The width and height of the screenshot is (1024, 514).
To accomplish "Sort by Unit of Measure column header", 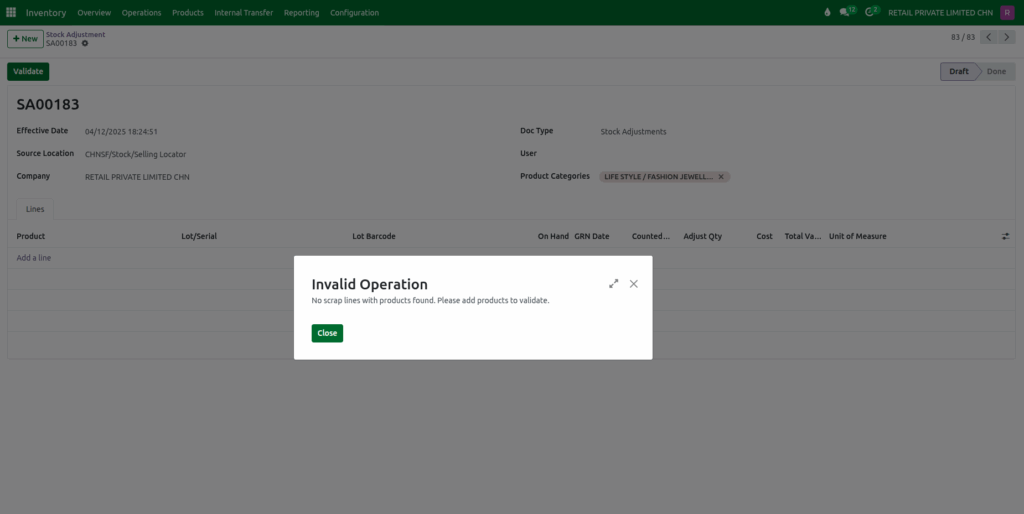I will coord(857,236).
